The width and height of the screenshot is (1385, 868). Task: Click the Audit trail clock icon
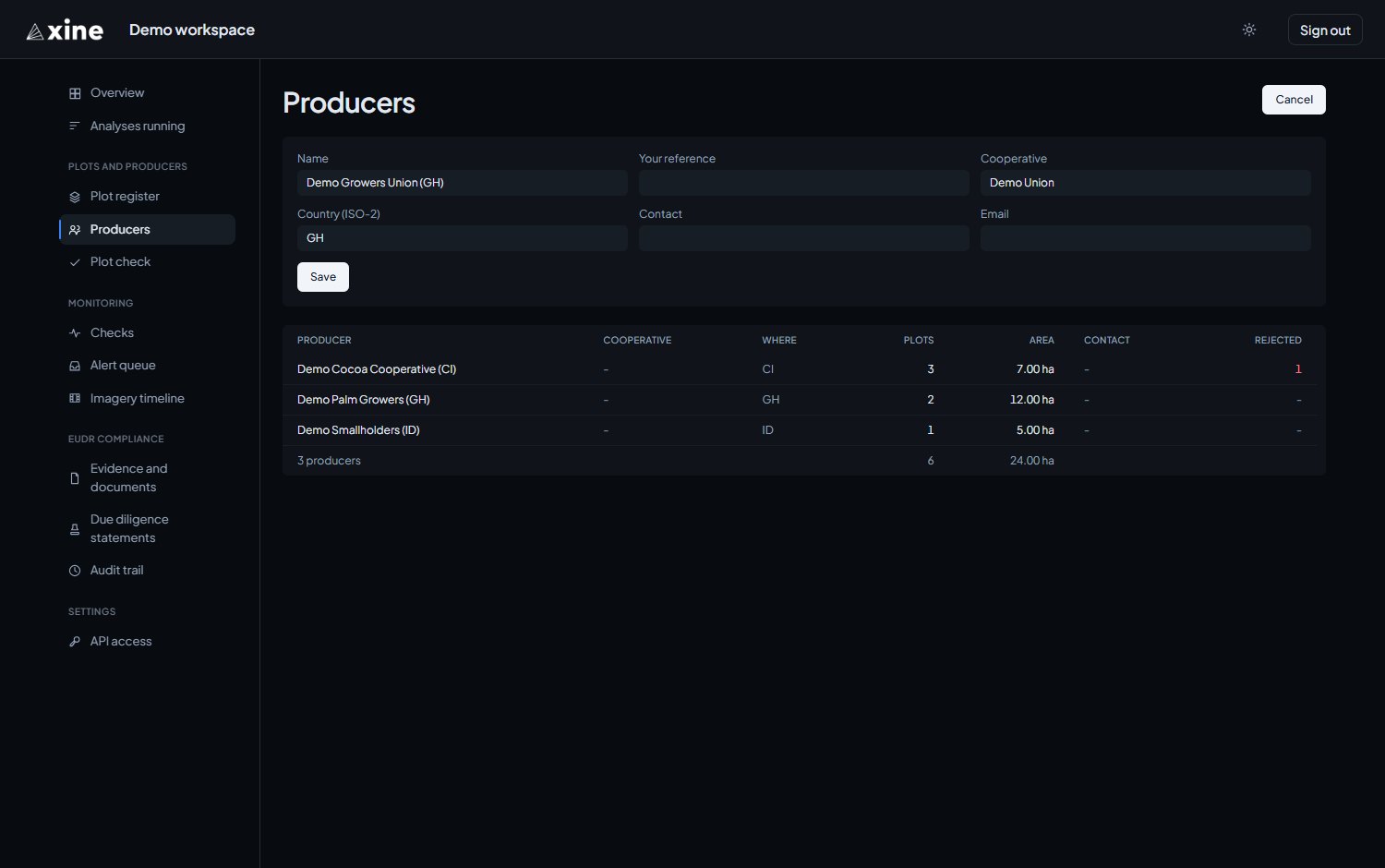click(x=75, y=571)
